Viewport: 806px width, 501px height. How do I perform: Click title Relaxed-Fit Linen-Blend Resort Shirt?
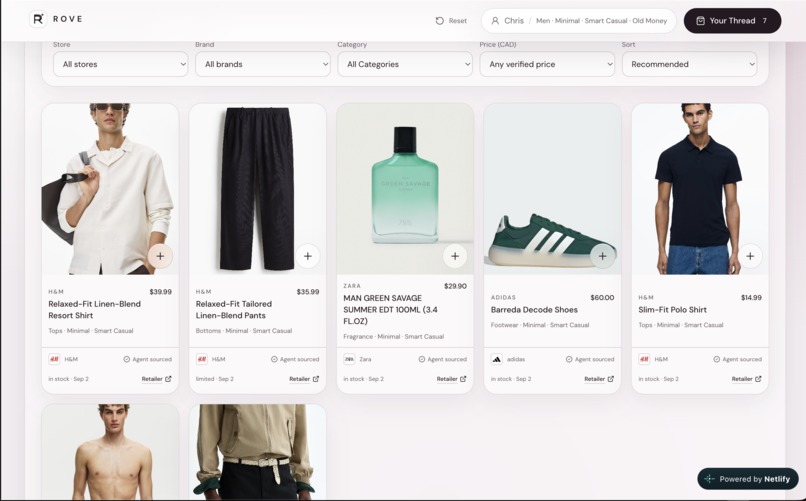pyautogui.click(x=95, y=309)
